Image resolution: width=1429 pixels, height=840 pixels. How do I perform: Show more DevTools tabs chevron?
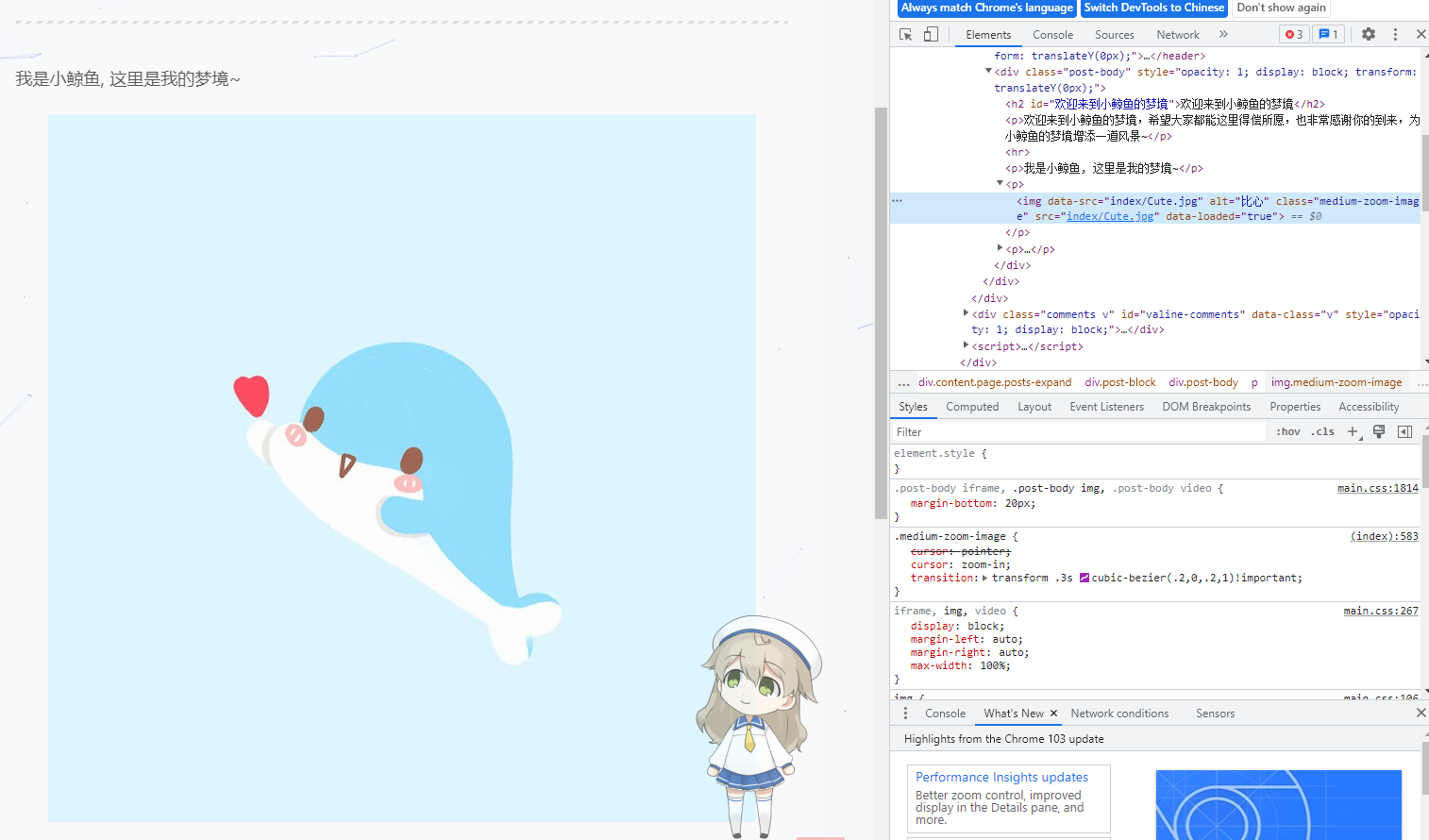(x=1223, y=34)
